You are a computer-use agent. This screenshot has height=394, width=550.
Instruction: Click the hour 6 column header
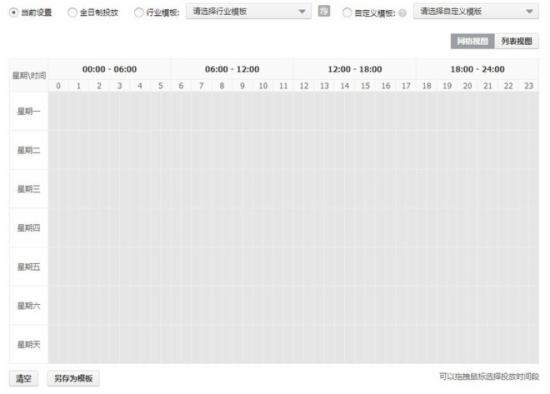click(x=181, y=86)
